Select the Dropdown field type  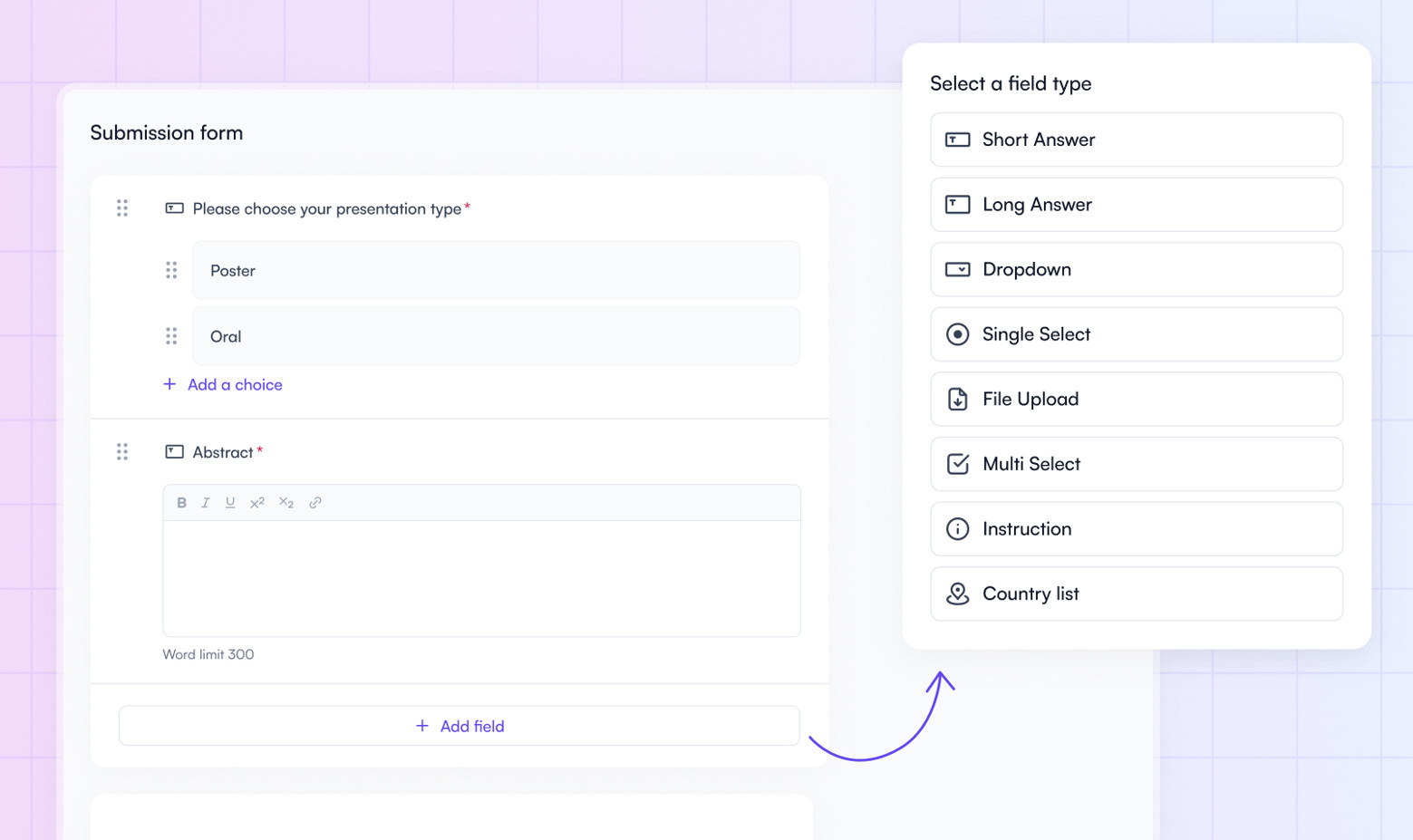click(x=1137, y=269)
